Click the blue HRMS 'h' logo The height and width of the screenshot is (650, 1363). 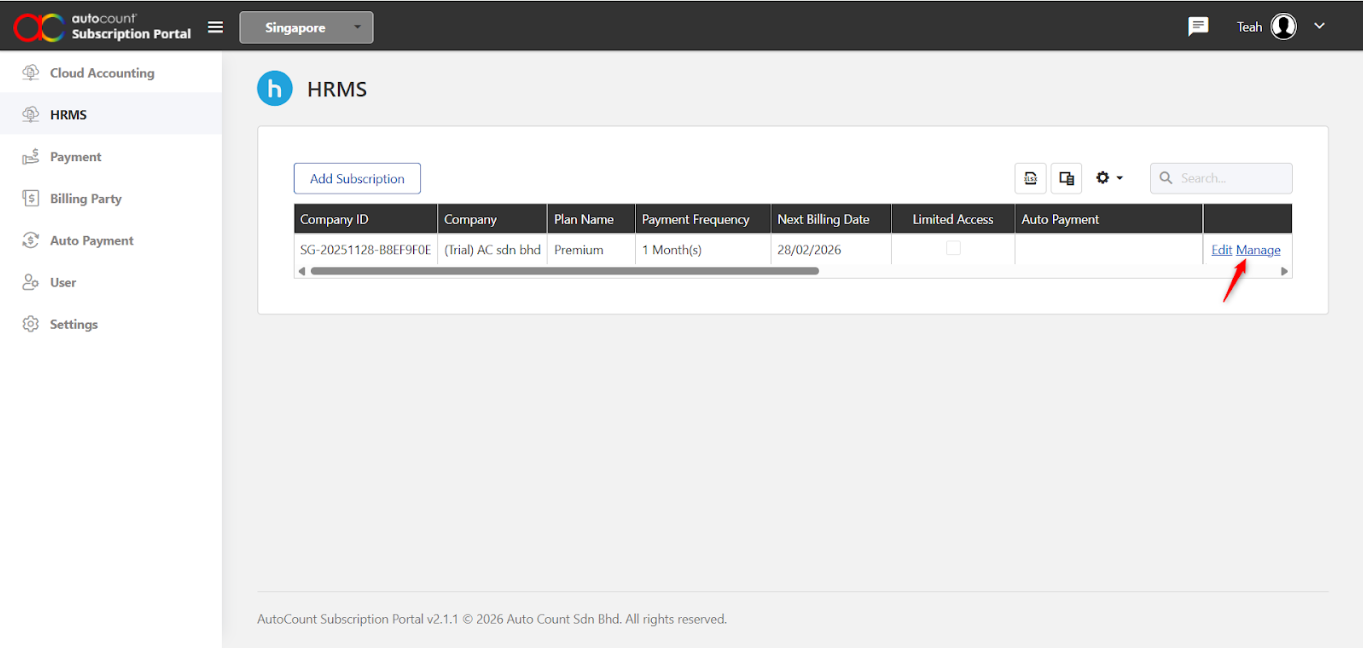click(x=275, y=89)
